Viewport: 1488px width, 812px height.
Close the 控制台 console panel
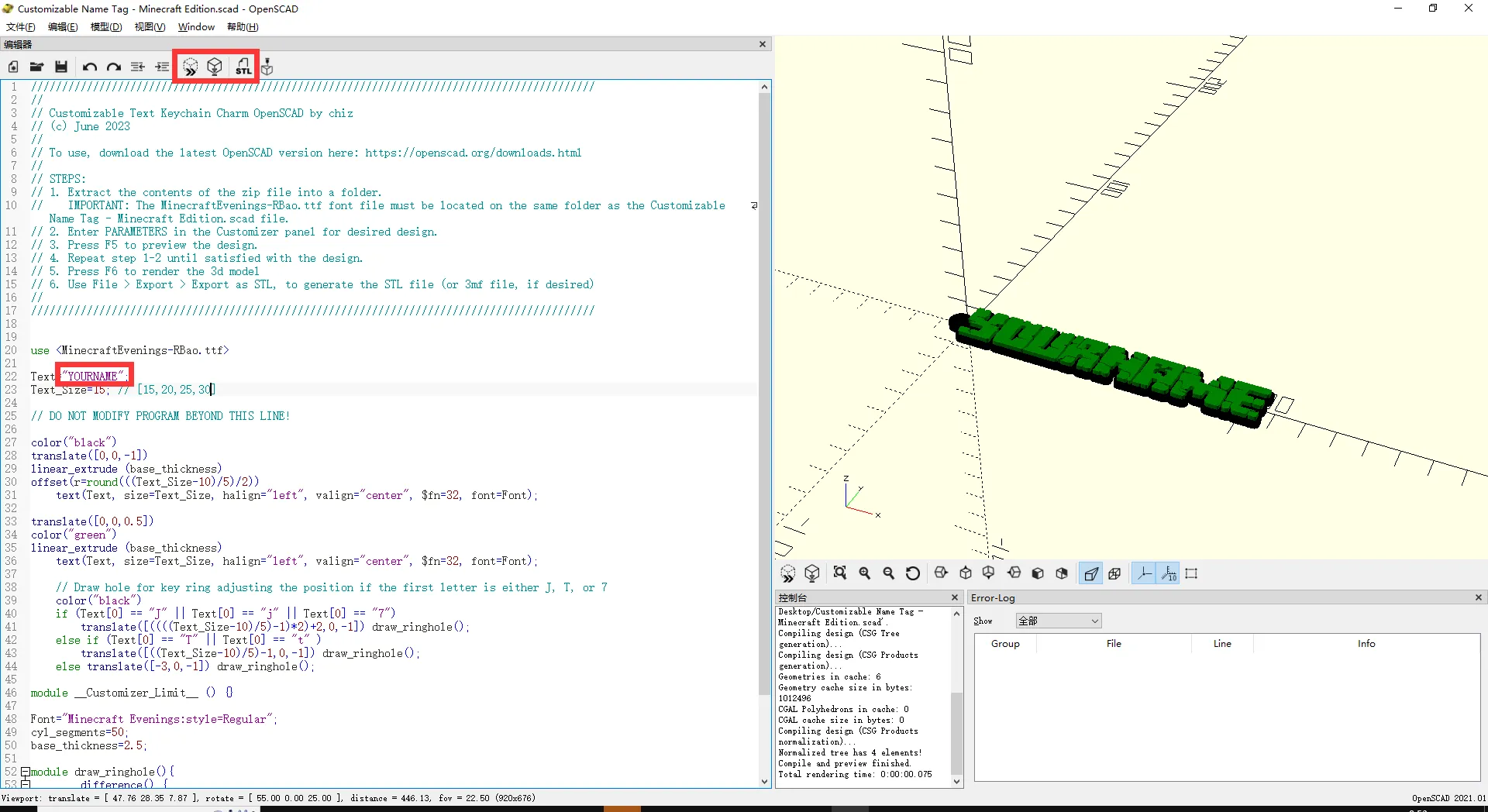click(x=955, y=597)
